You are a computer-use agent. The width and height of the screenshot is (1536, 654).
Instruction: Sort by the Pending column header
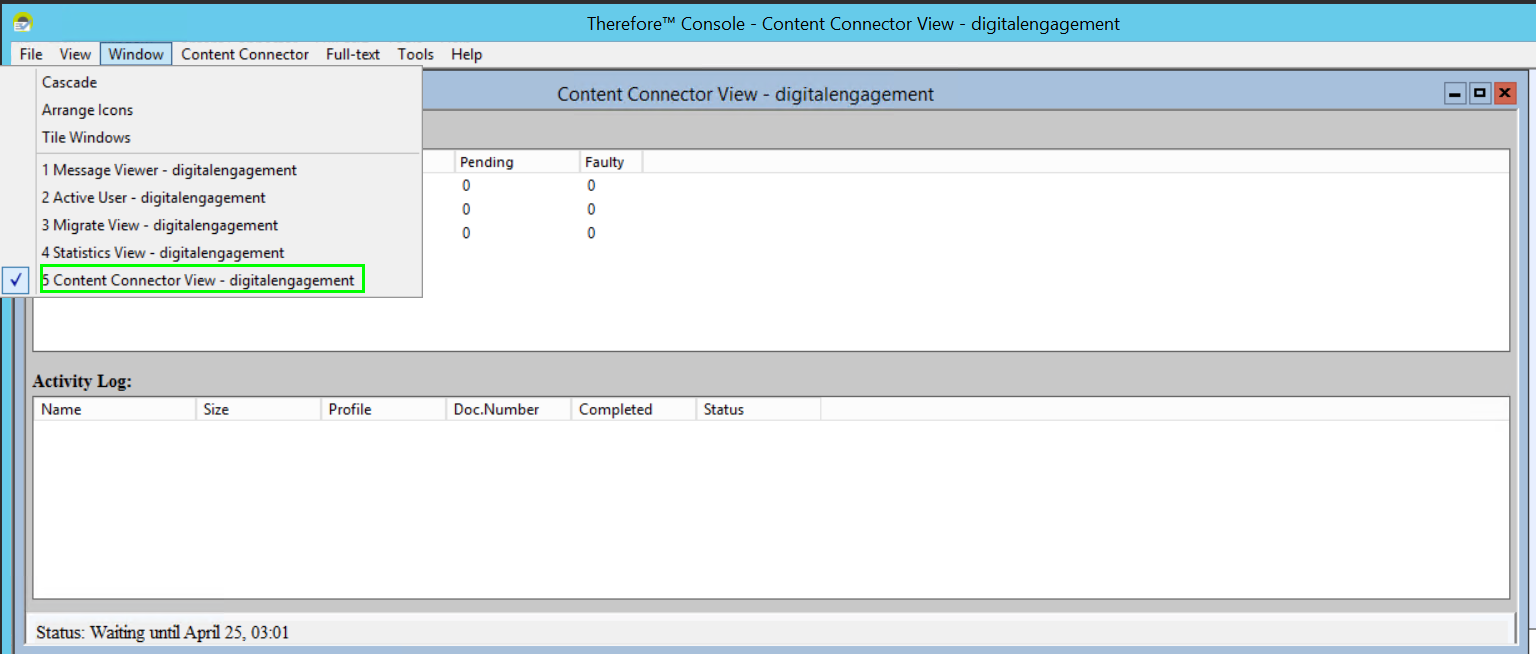[x=517, y=162]
